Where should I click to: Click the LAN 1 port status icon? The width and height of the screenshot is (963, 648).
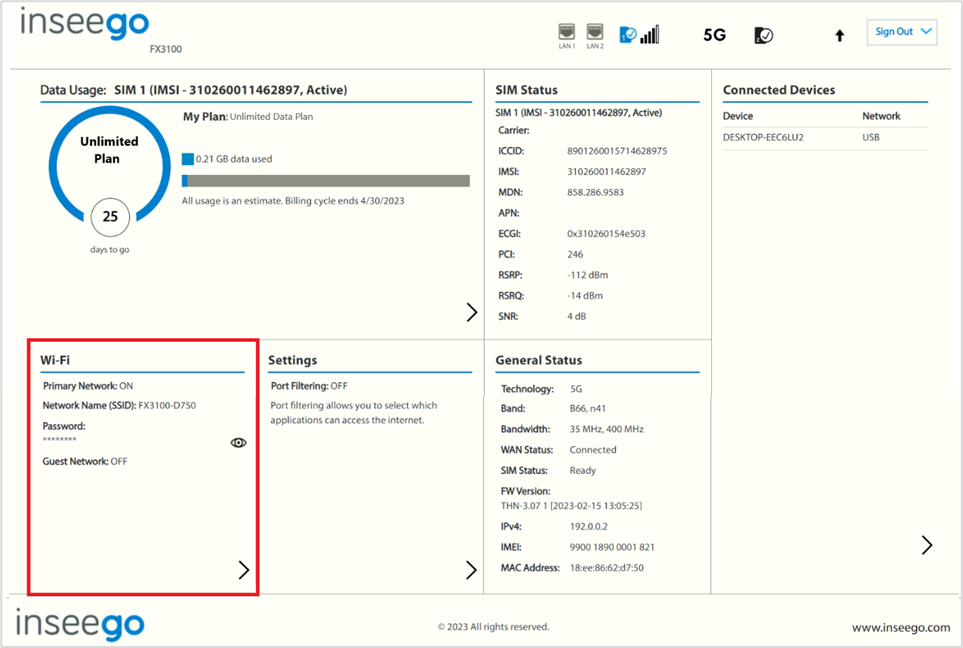click(x=566, y=32)
